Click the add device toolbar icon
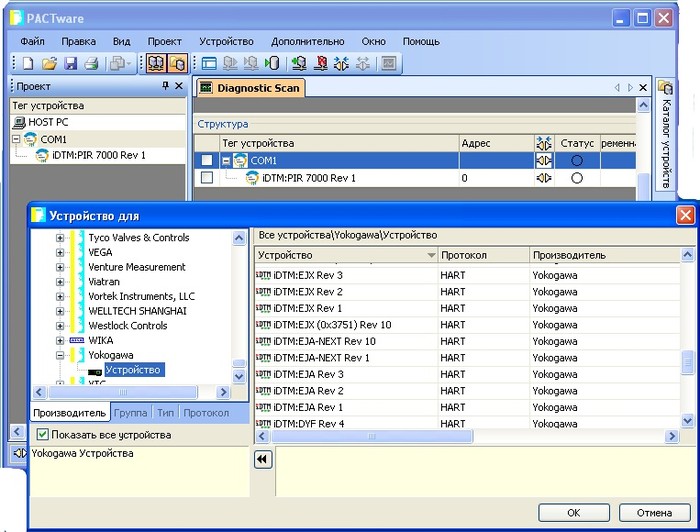 (x=299, y=63)
